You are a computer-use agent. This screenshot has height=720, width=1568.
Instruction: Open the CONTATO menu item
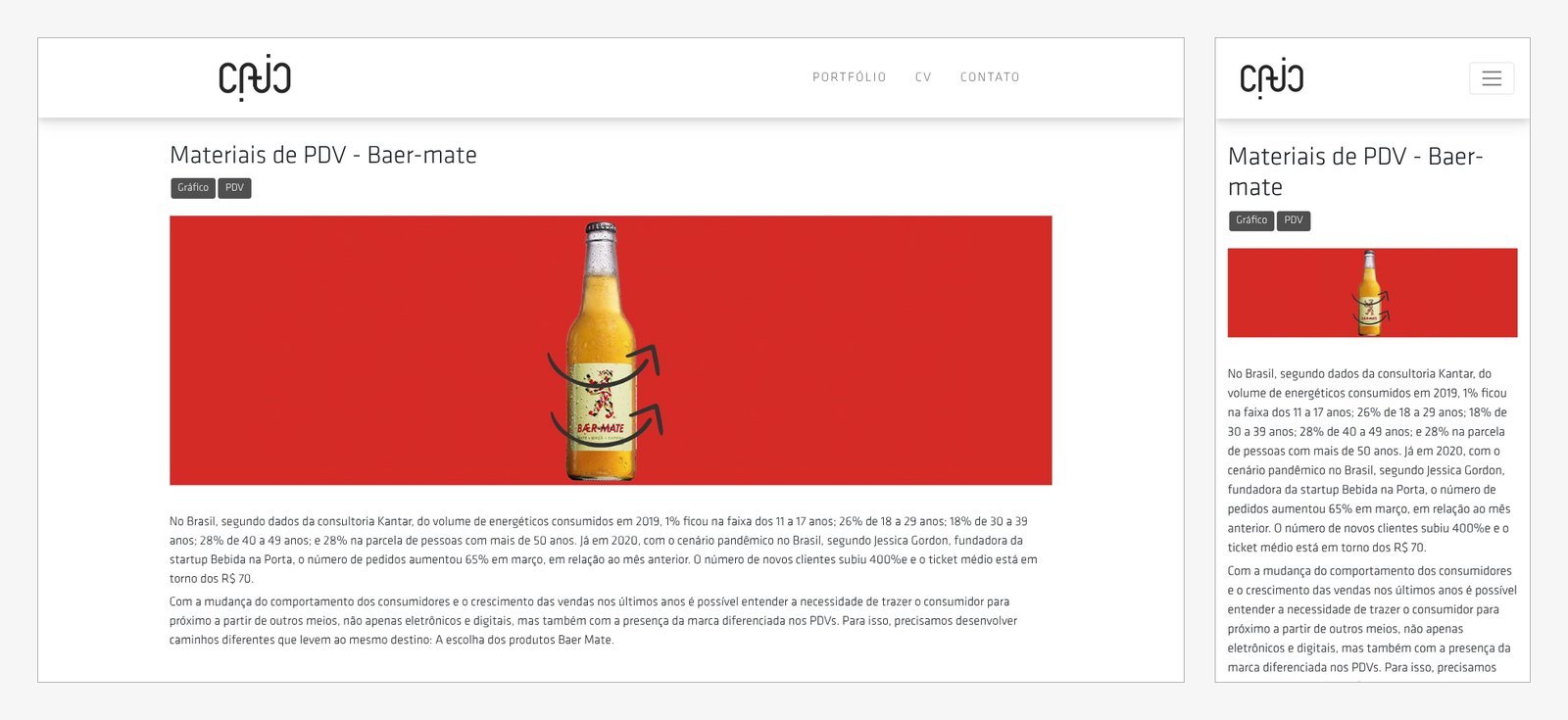coord(990,77)
